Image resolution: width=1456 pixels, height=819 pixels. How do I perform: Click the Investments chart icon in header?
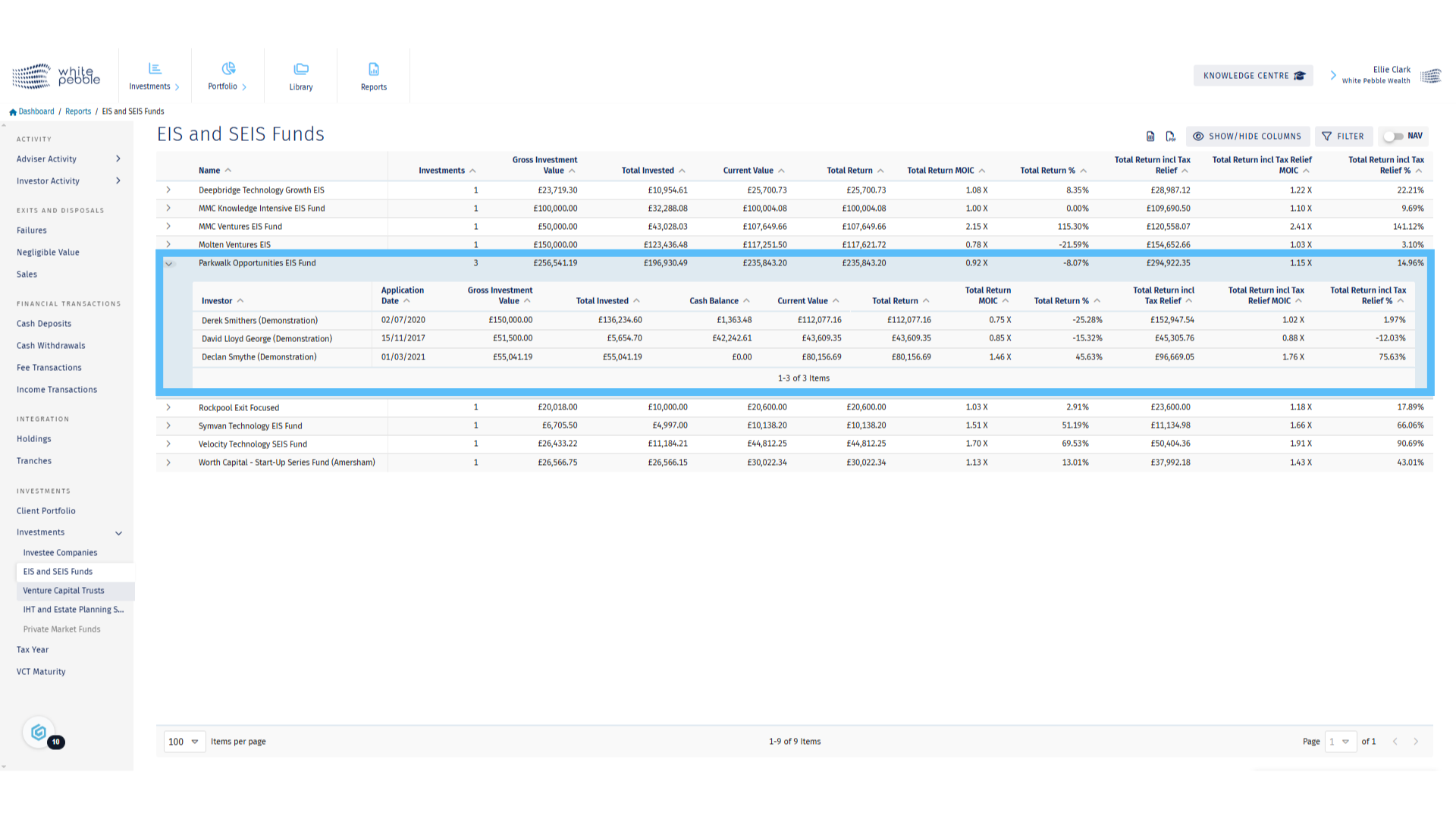[x=155, y=69]
